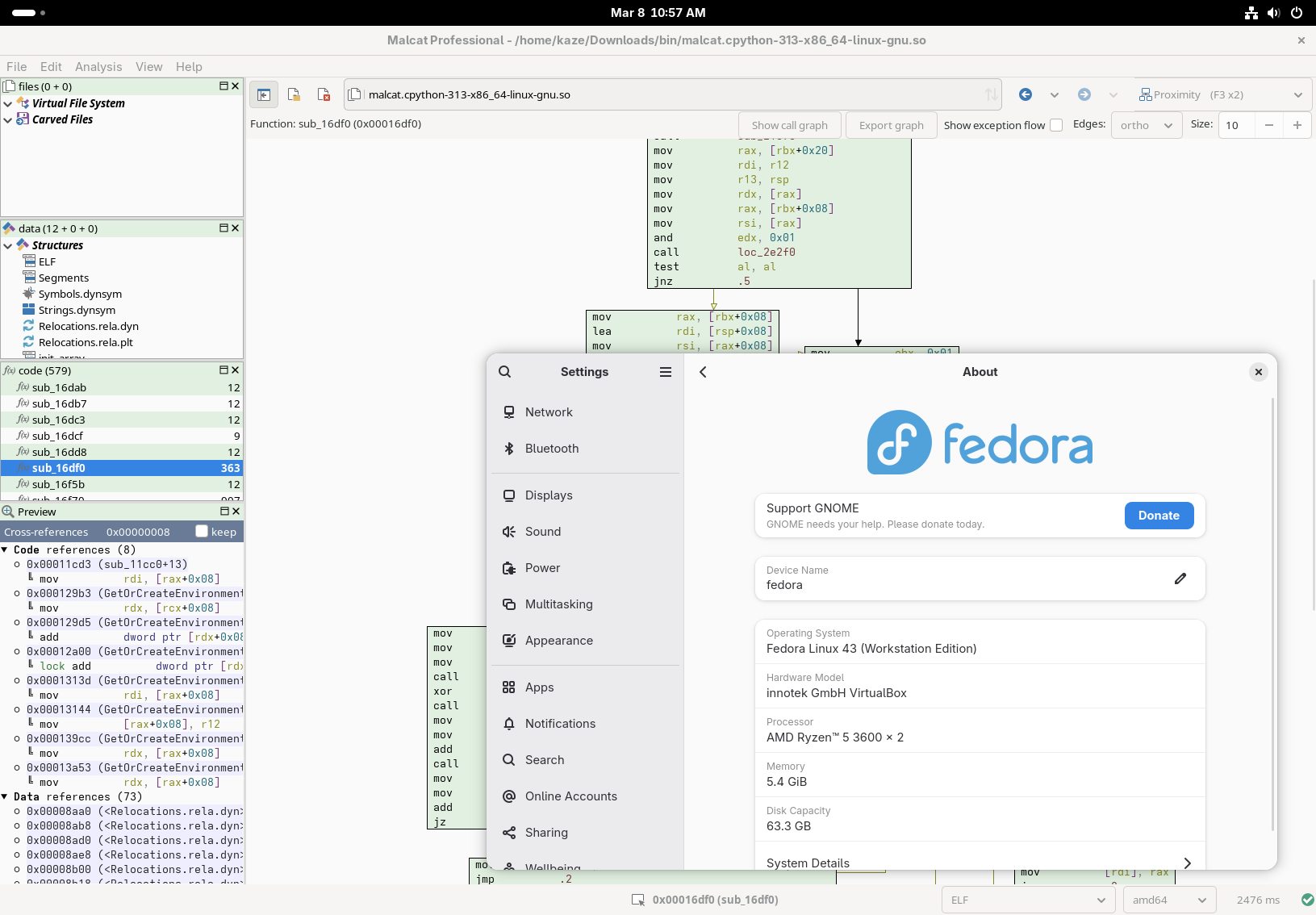Select the Proximity graph mode icon
This screenshot has width=1316, height=915.
coord(1147,94)
